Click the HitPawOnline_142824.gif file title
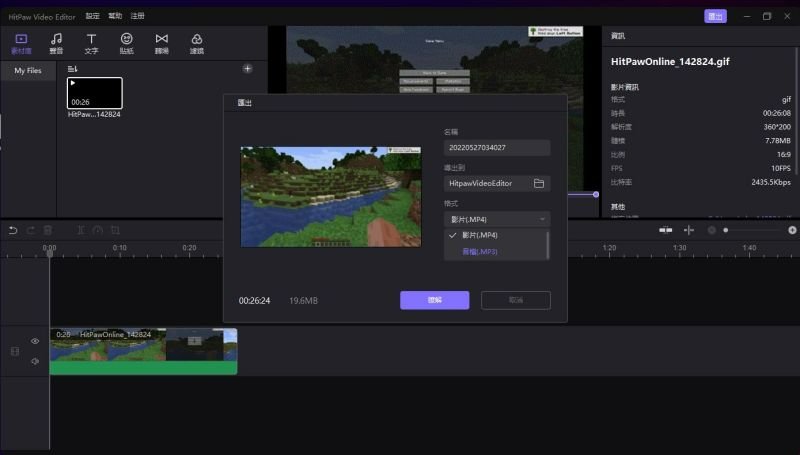This screenshot has height=455, width=800. [670, 62]
